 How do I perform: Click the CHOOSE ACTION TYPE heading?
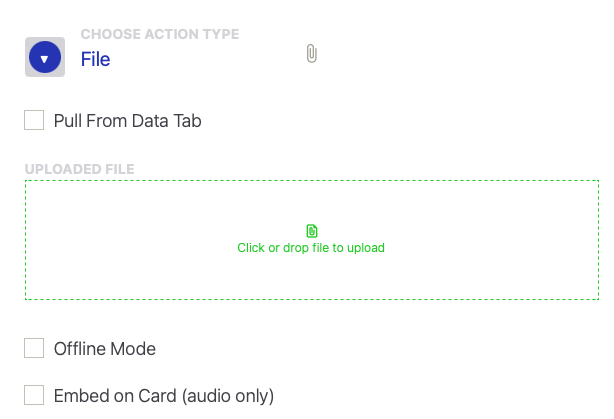159,34
